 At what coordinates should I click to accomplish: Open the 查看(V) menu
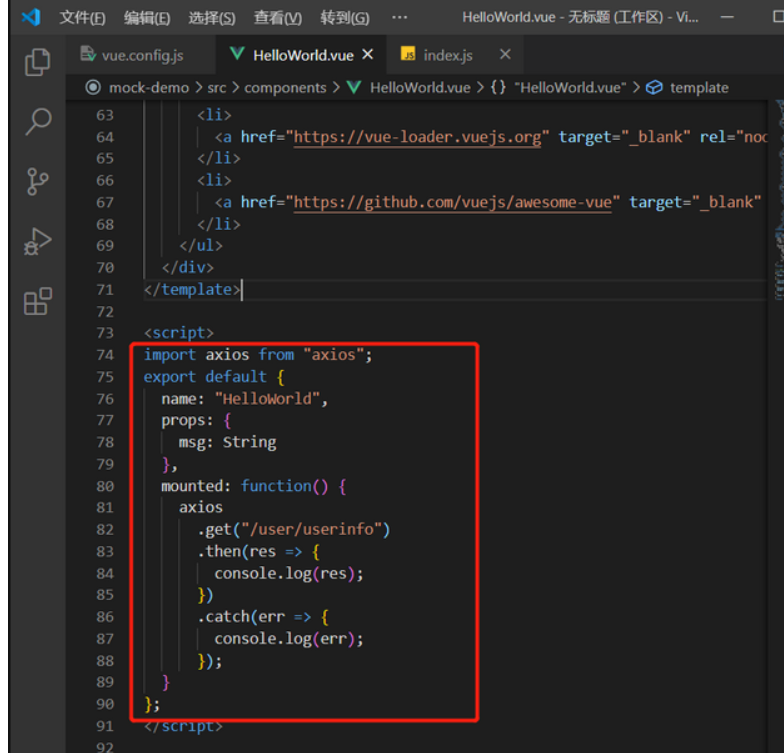278,18
